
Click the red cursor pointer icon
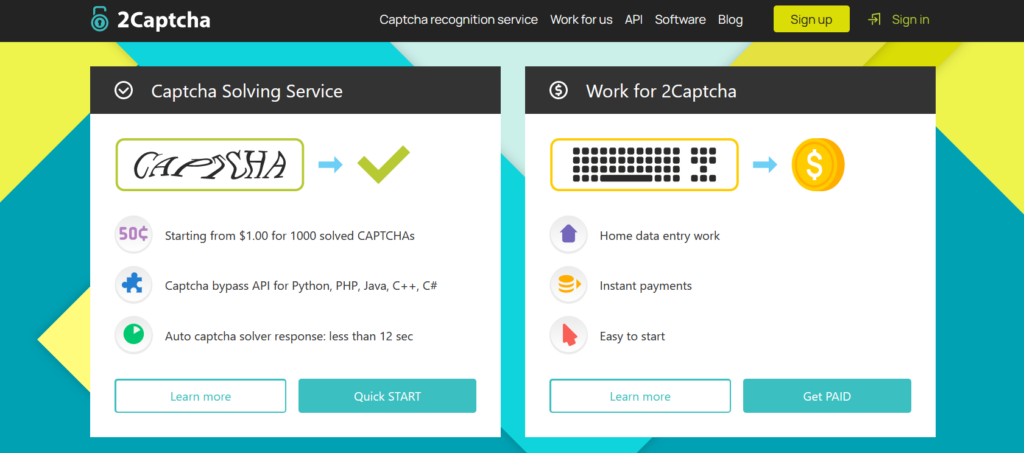(569, 336)
